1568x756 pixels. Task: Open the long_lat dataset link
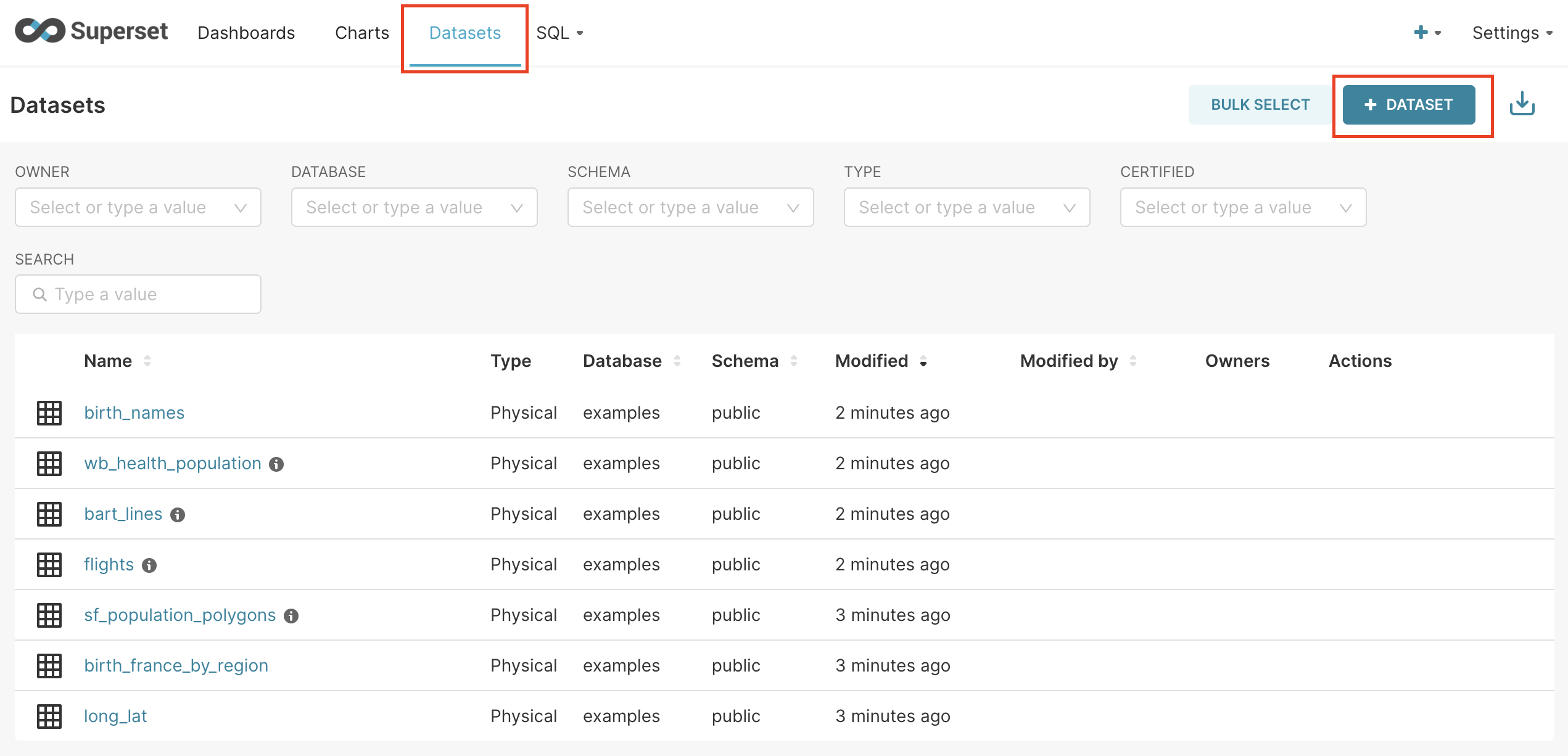tap(115, 716)
